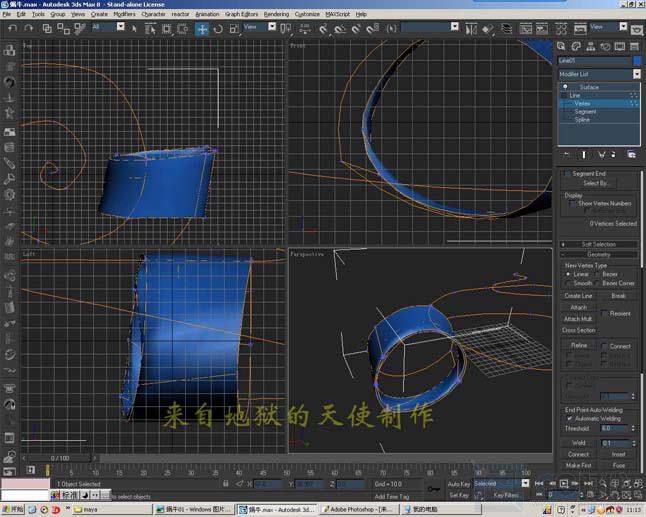Click the Set Keys key icon
This screenshot has width=646, height=517.
pos(433,489)
